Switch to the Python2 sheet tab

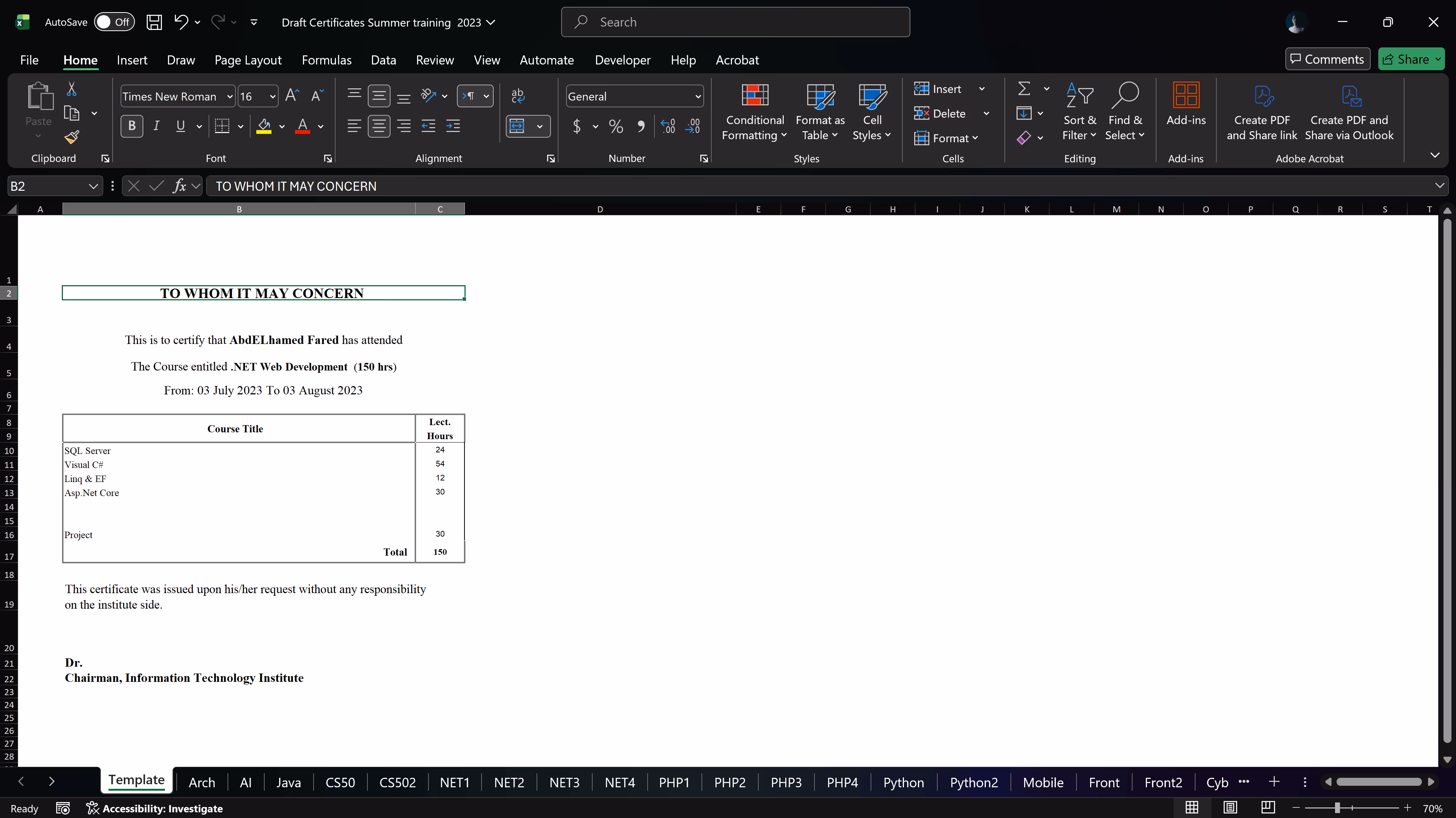(x=973, y=782)
